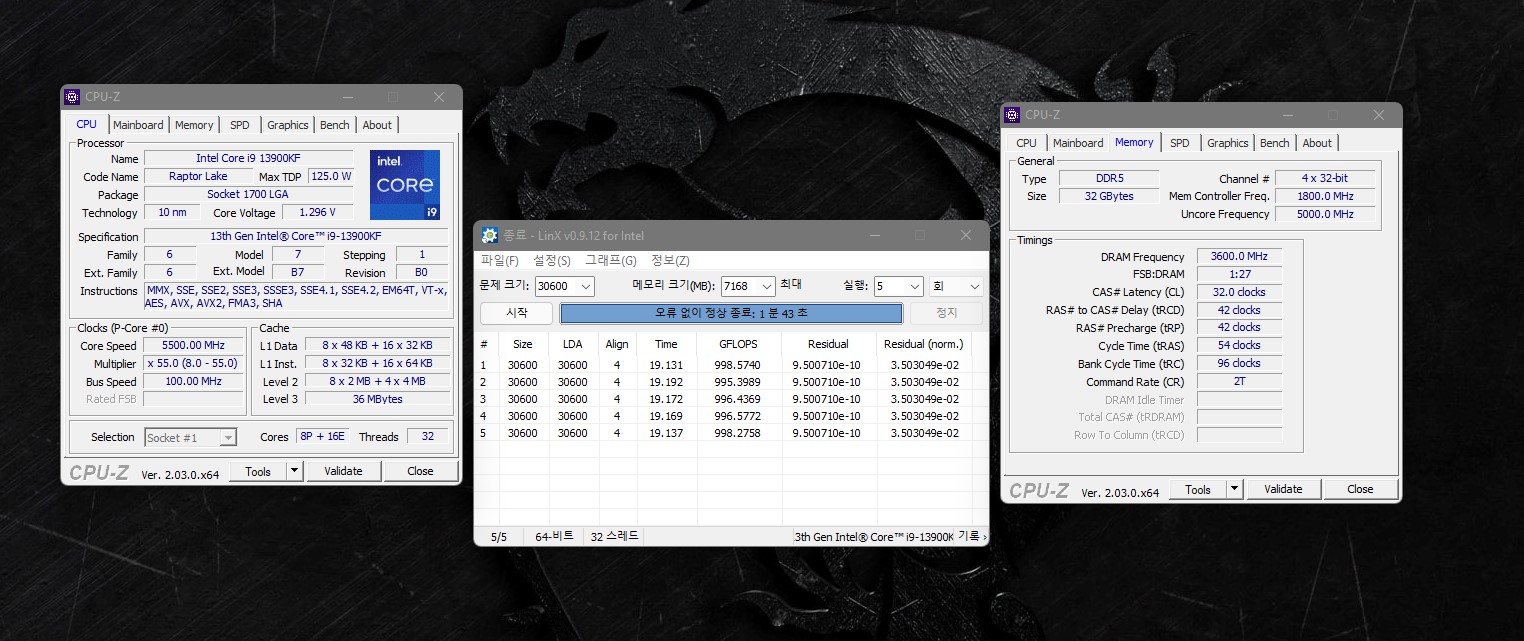Expand the 실행 count dropdown showing 5

click(x=914, y=287)
